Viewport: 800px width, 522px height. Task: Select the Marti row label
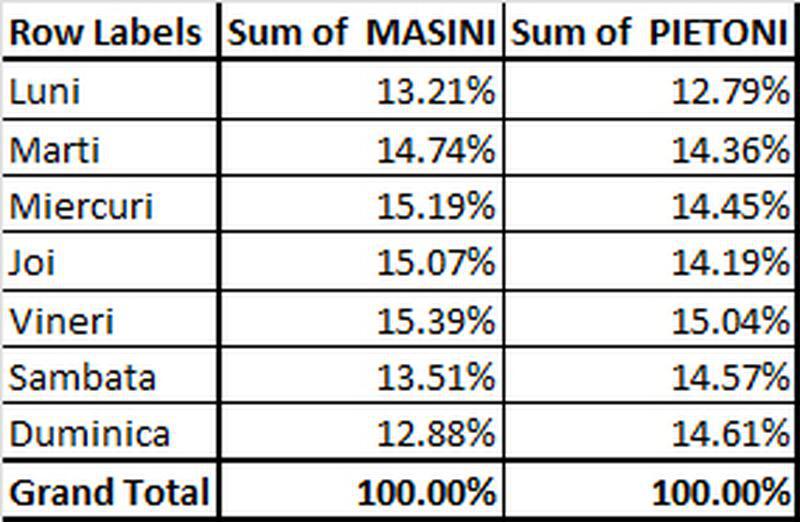point(110,149)
